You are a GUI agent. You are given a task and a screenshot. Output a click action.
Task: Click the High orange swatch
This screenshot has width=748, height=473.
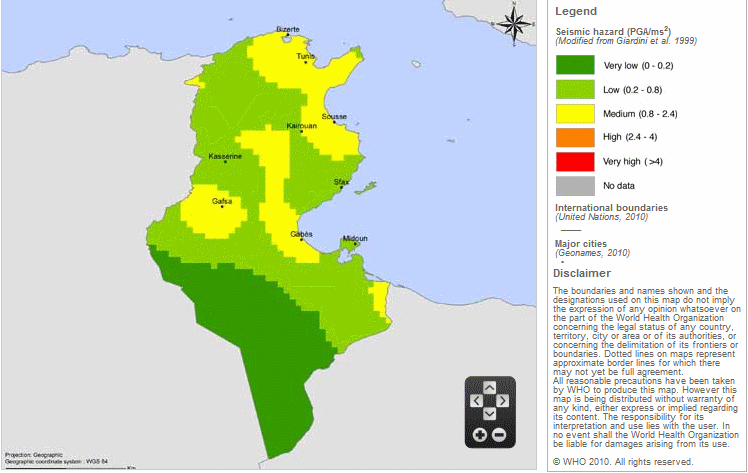click(x=575, y=137)
